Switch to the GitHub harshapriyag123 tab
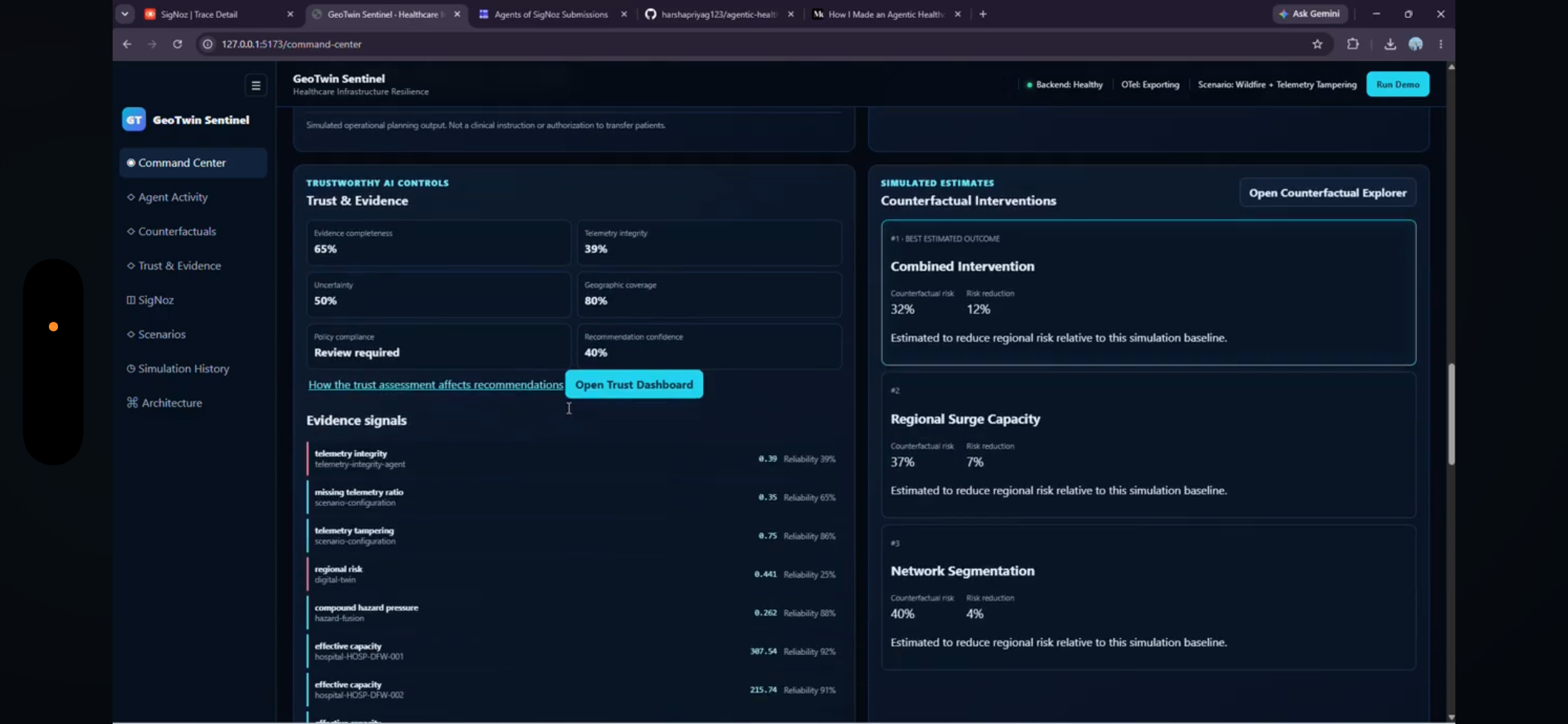The height and width of the screenshot is (724, 1568). coord(719,14)
